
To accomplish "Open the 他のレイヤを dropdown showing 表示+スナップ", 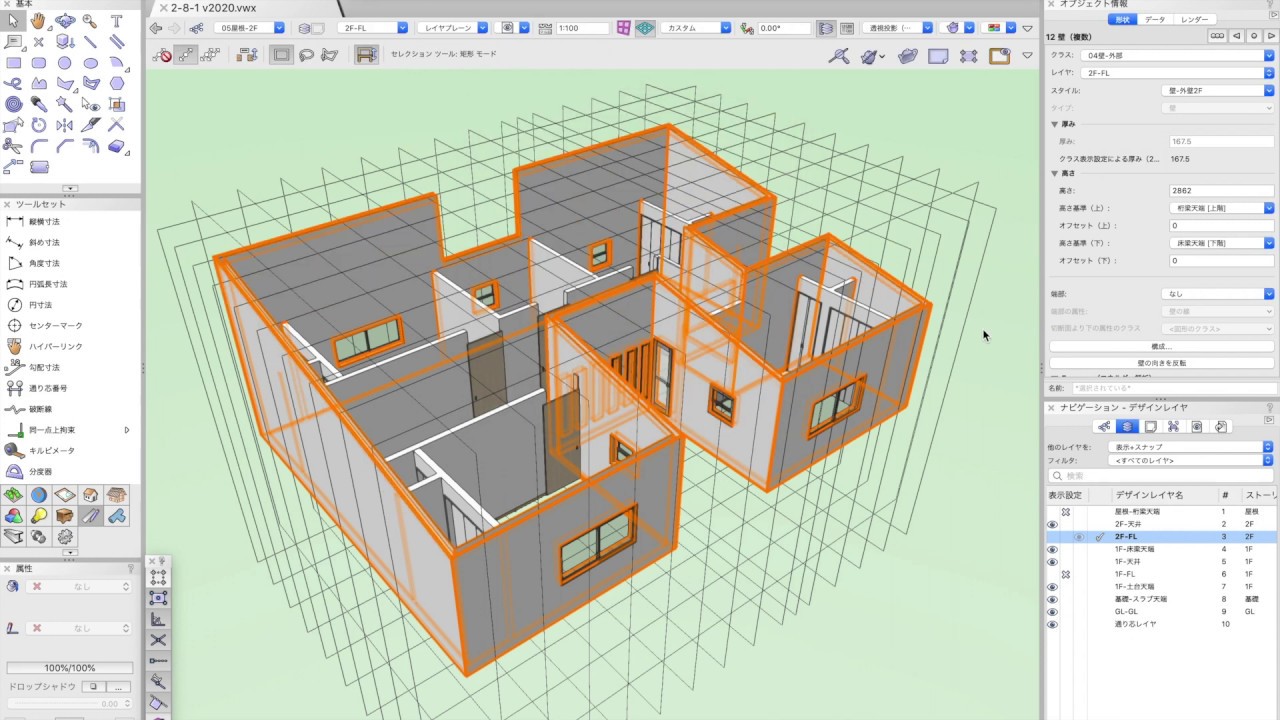I will click(x=1189, y=447).
